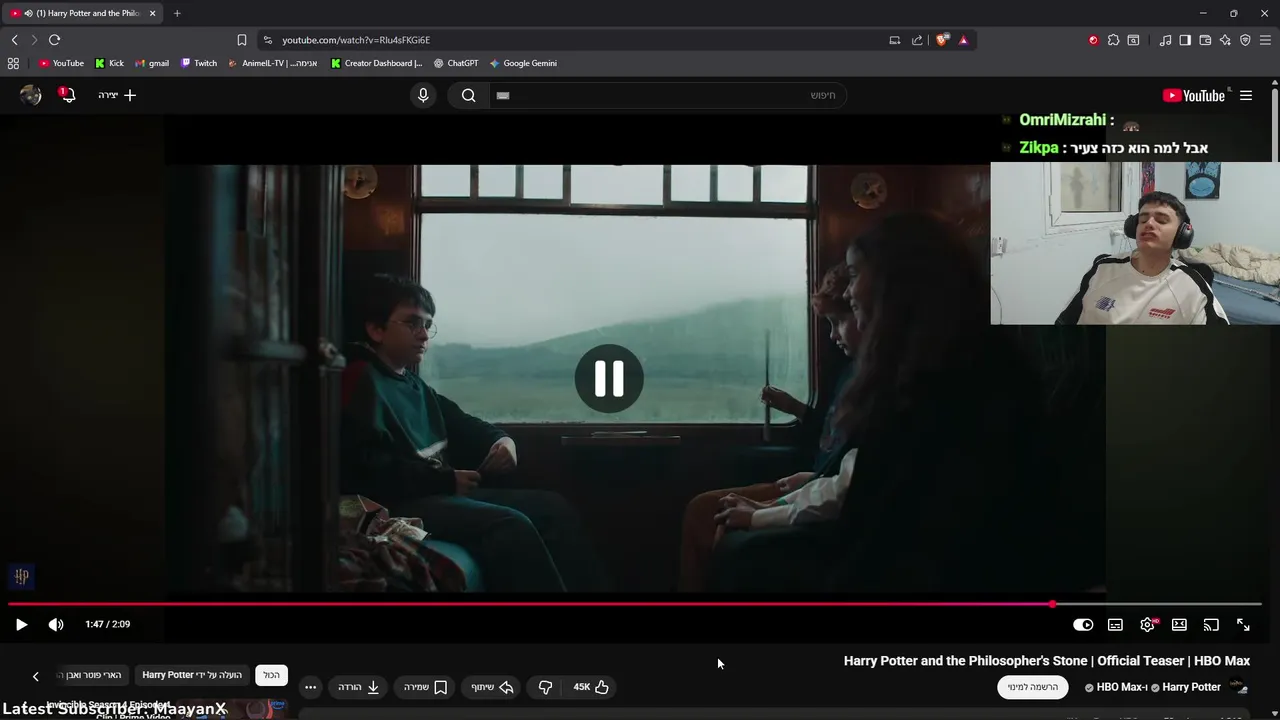Click the red recording extension icon

(1093, 40)
